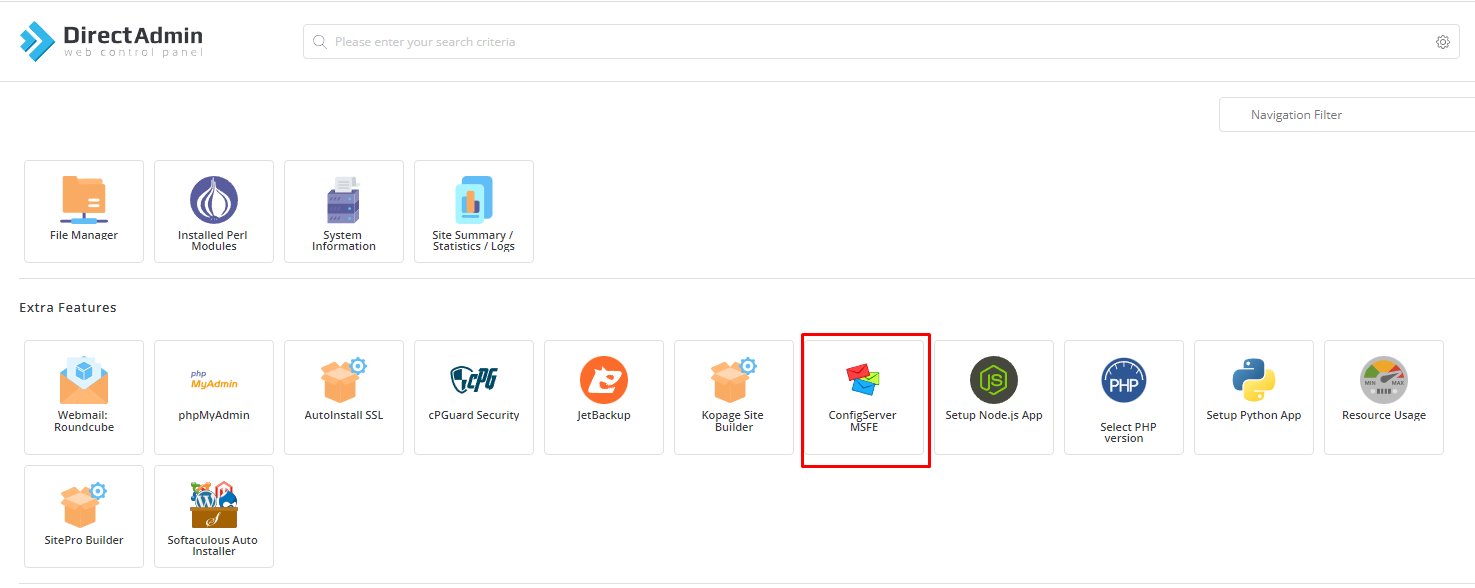
Task: Click the JetBackup text label
Action: pos(604,415)
